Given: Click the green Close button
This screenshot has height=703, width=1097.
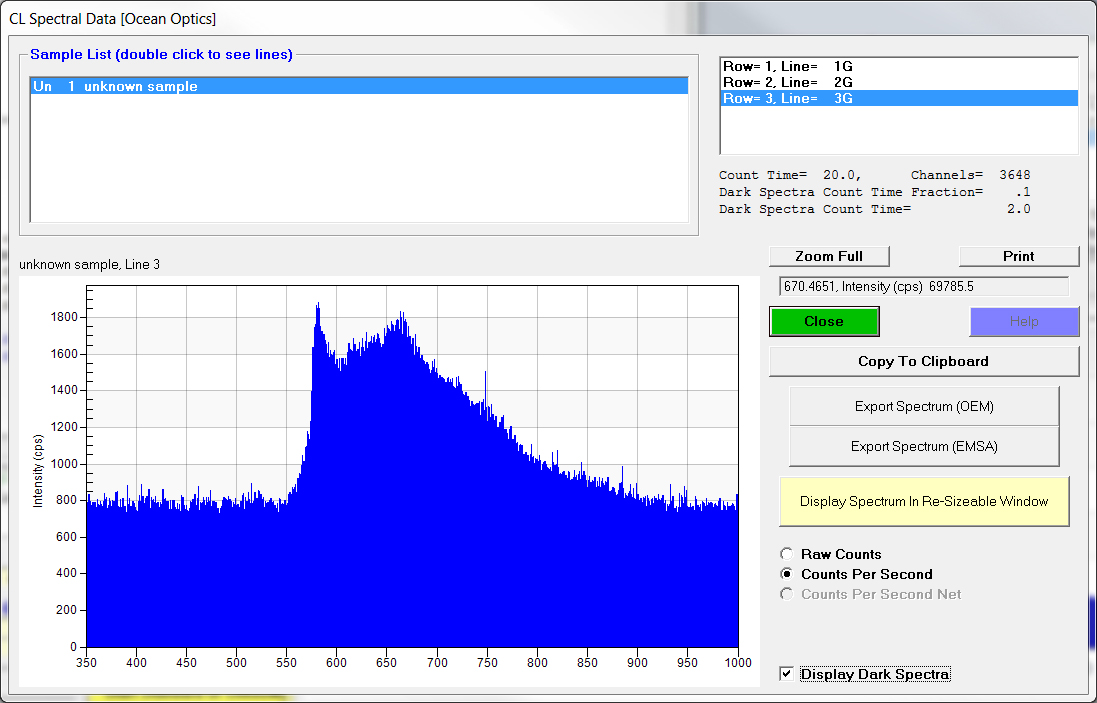Looking at the screenshot, I should [x=824, y=322].
